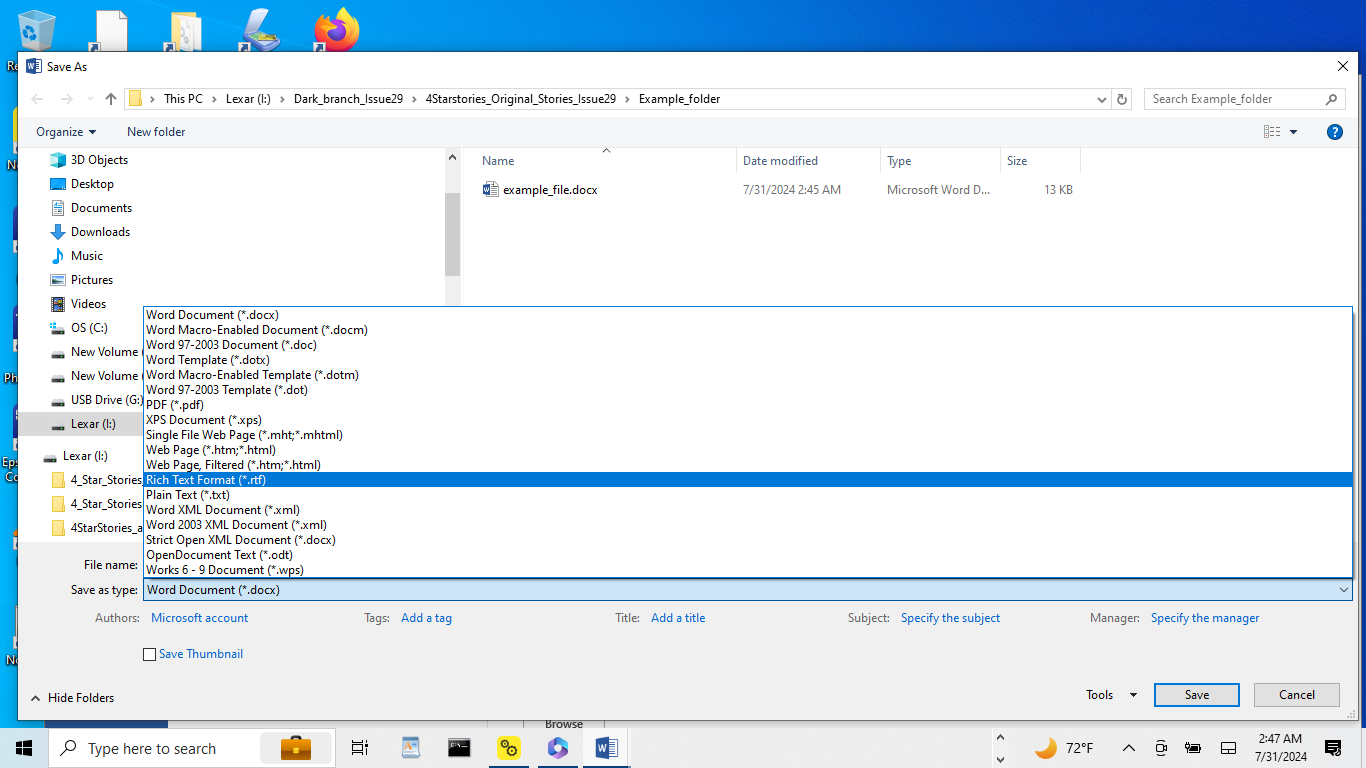Select Plain Text (*.txt) format option
1366x768 pixels.
[188, 495]
